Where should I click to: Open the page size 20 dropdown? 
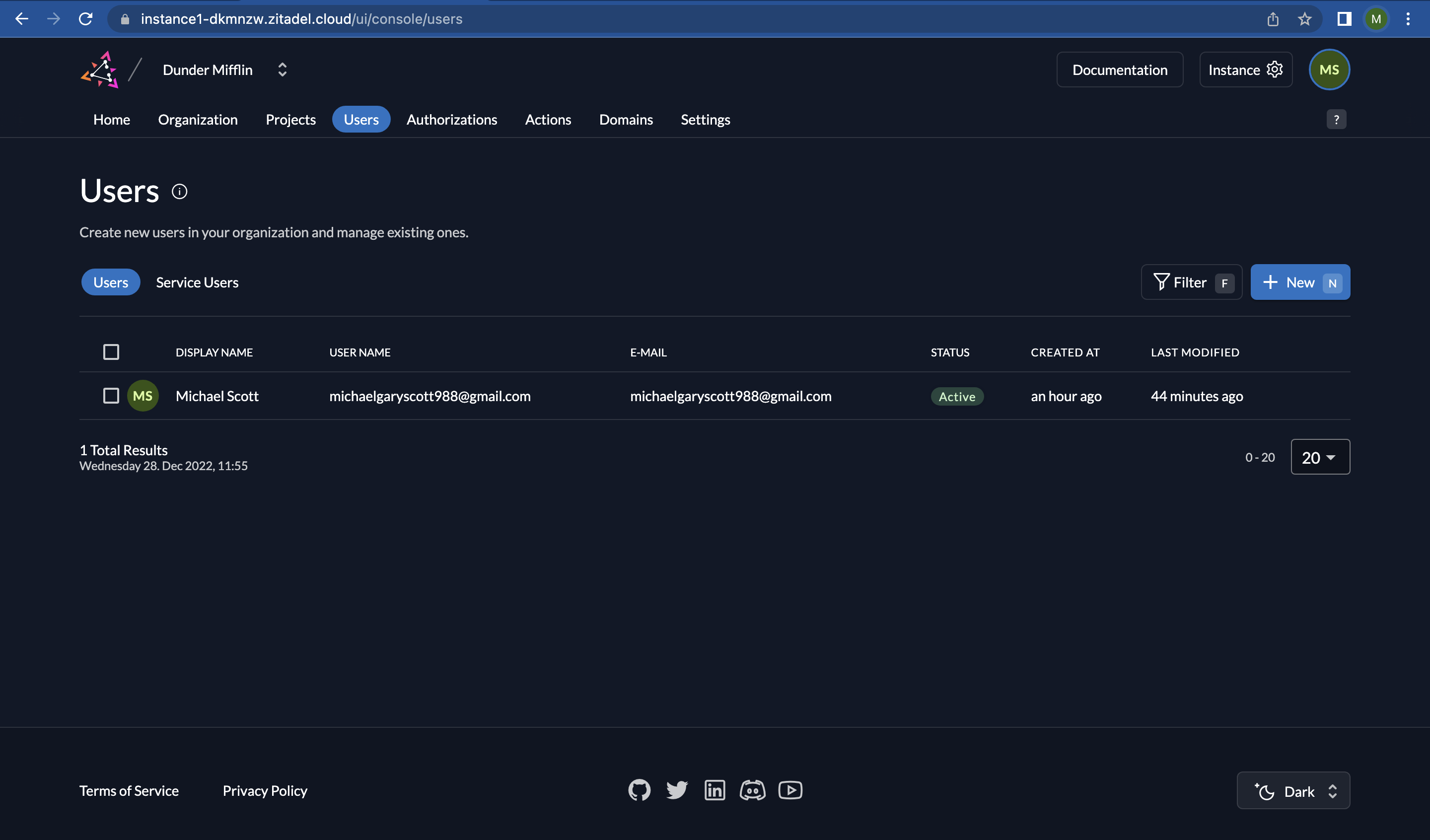click(1320, 457)
